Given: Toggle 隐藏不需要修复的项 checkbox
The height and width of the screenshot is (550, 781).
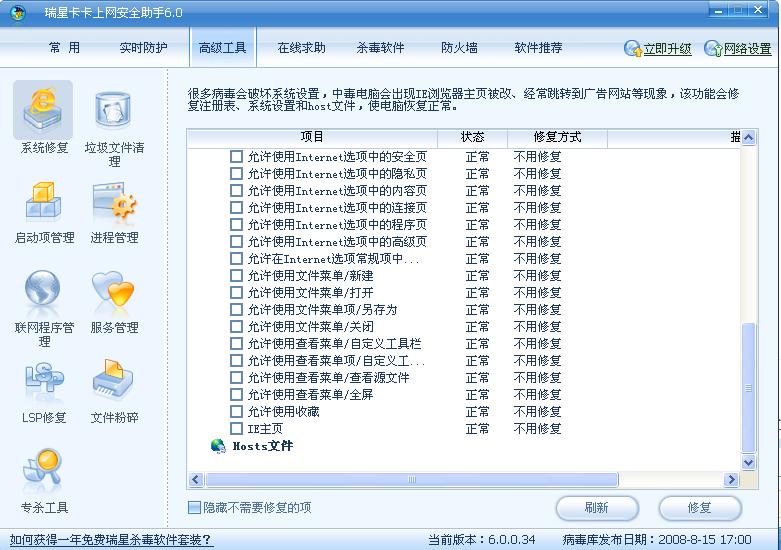Looking at the screenshot, I should coord(194,508).
